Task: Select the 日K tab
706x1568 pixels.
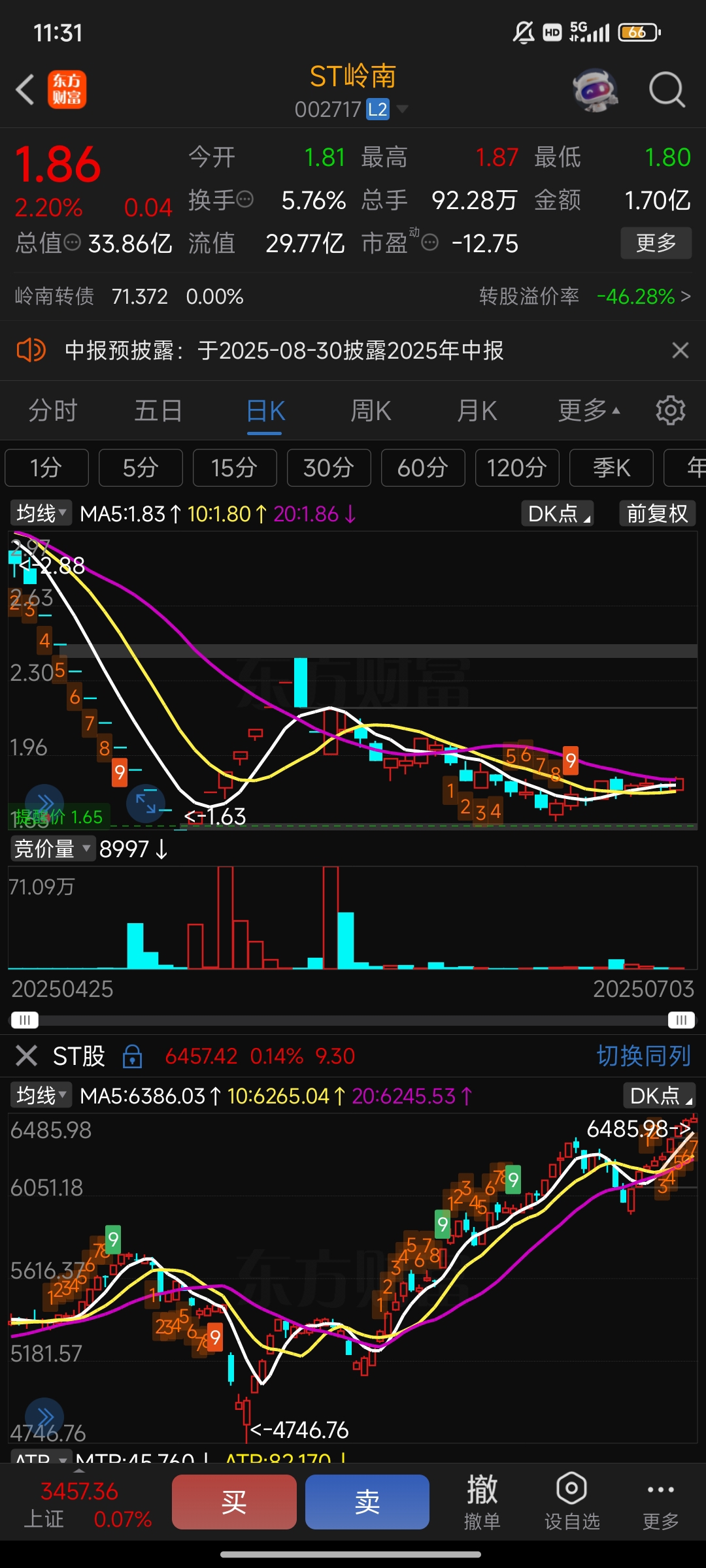Action: [x=265, y=411]
